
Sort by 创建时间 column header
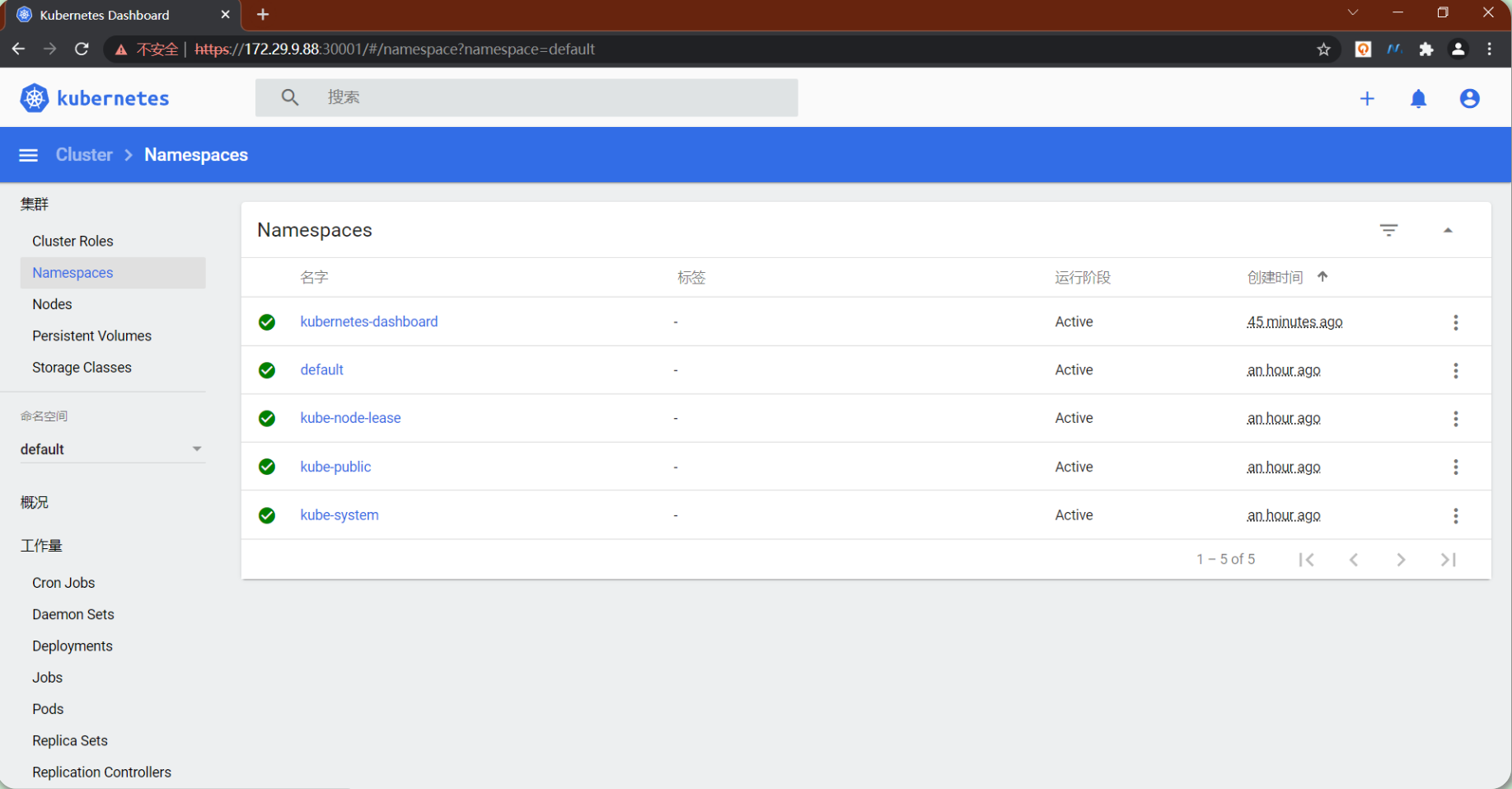tap(1275, 278)
